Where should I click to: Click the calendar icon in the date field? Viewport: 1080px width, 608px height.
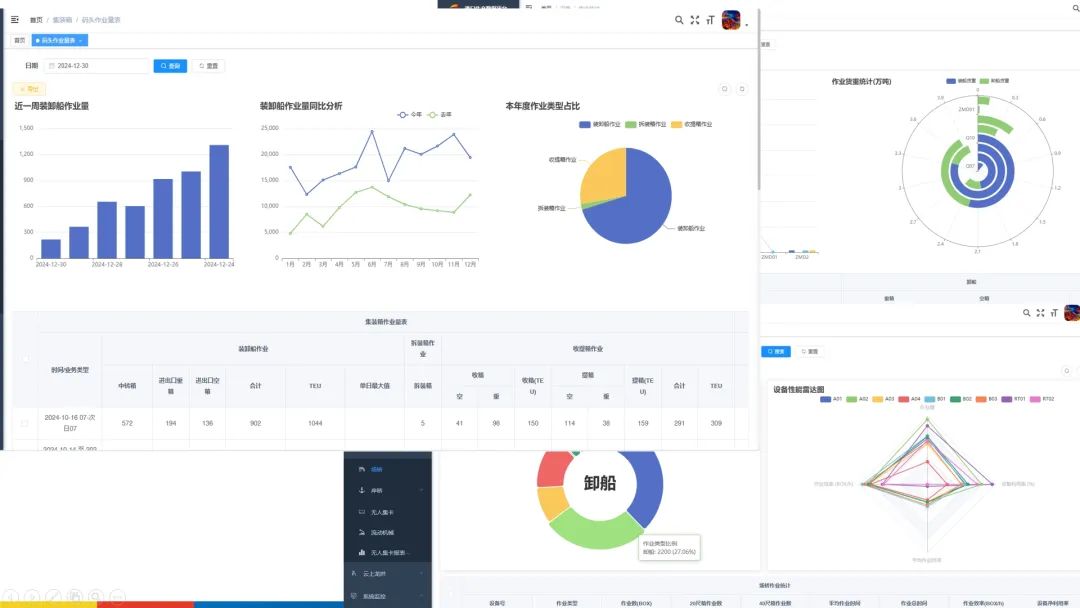tap(52, 66)
